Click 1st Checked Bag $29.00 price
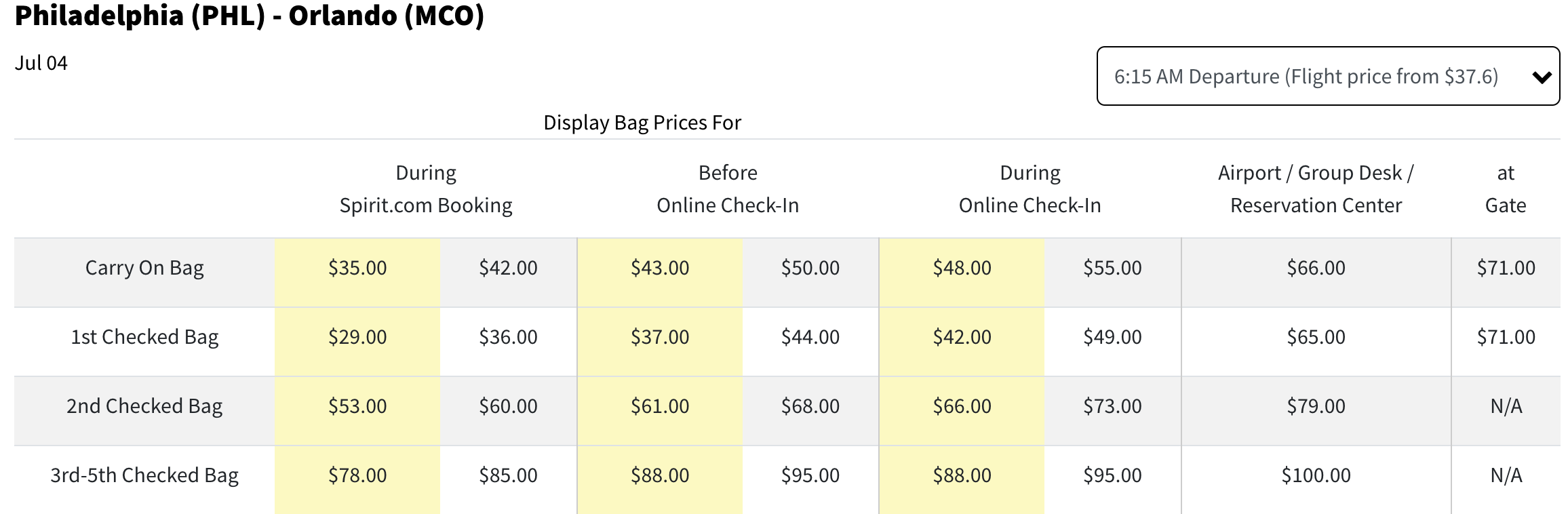The image size is (1568, 514). click(x=357, y=337)
